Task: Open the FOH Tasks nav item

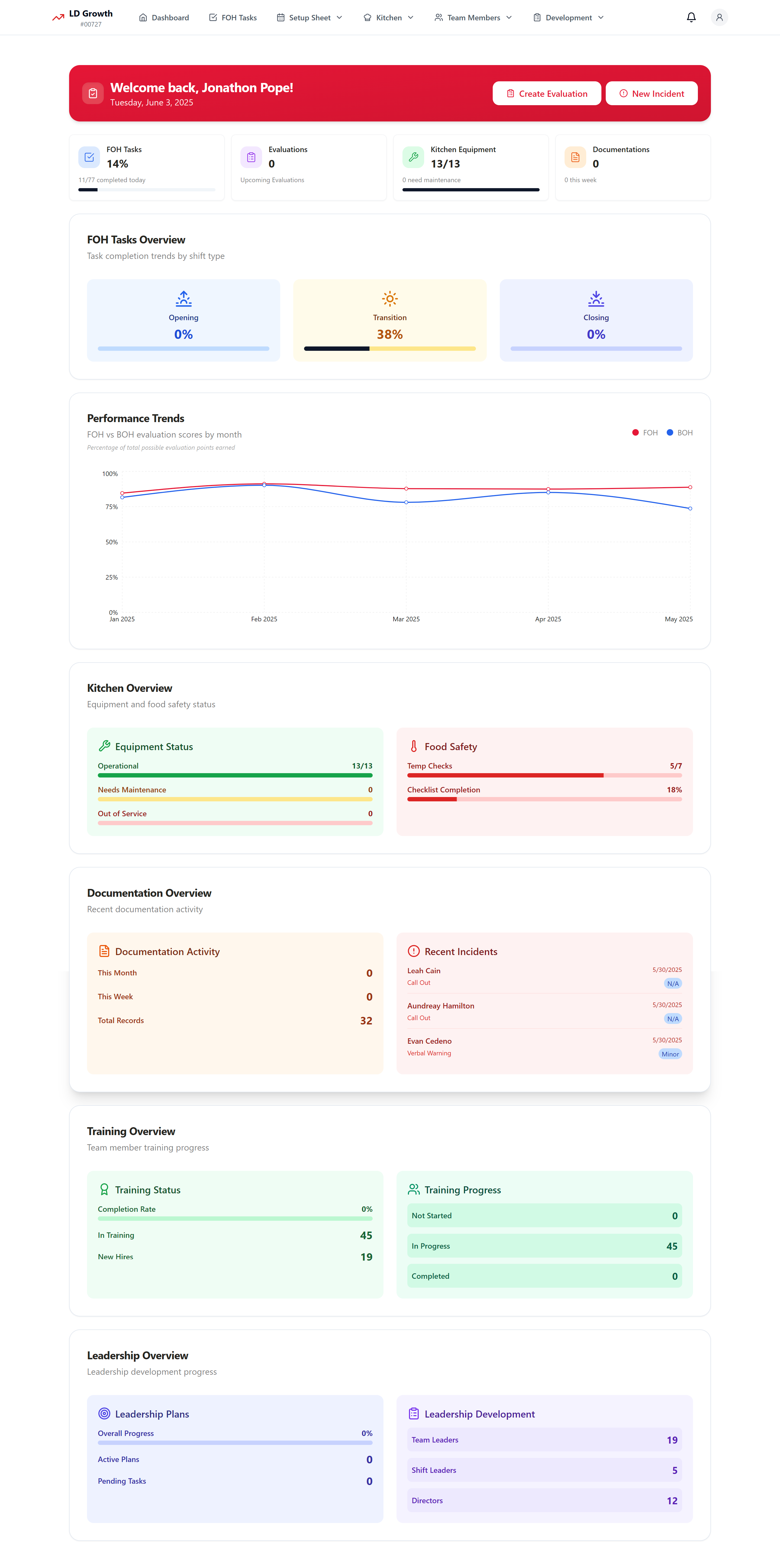Action: click(x=233, y=18)
